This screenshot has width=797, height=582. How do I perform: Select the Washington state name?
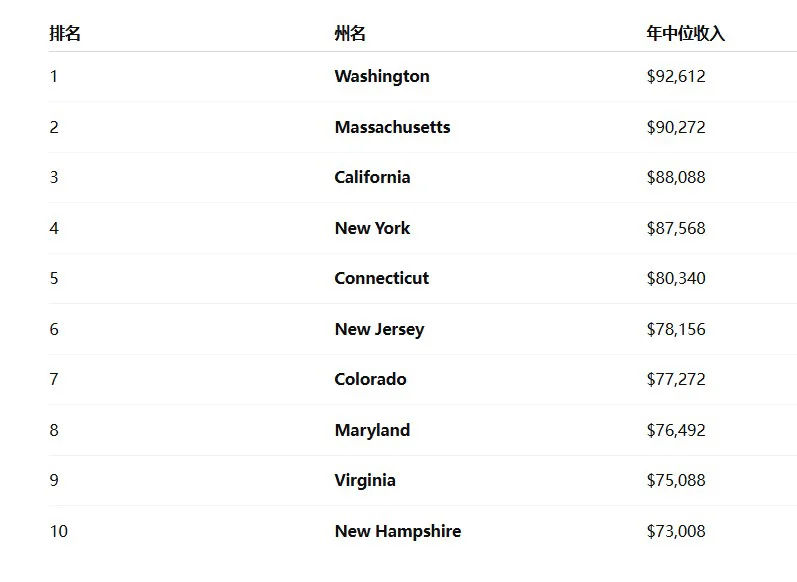tap(382, 76)
